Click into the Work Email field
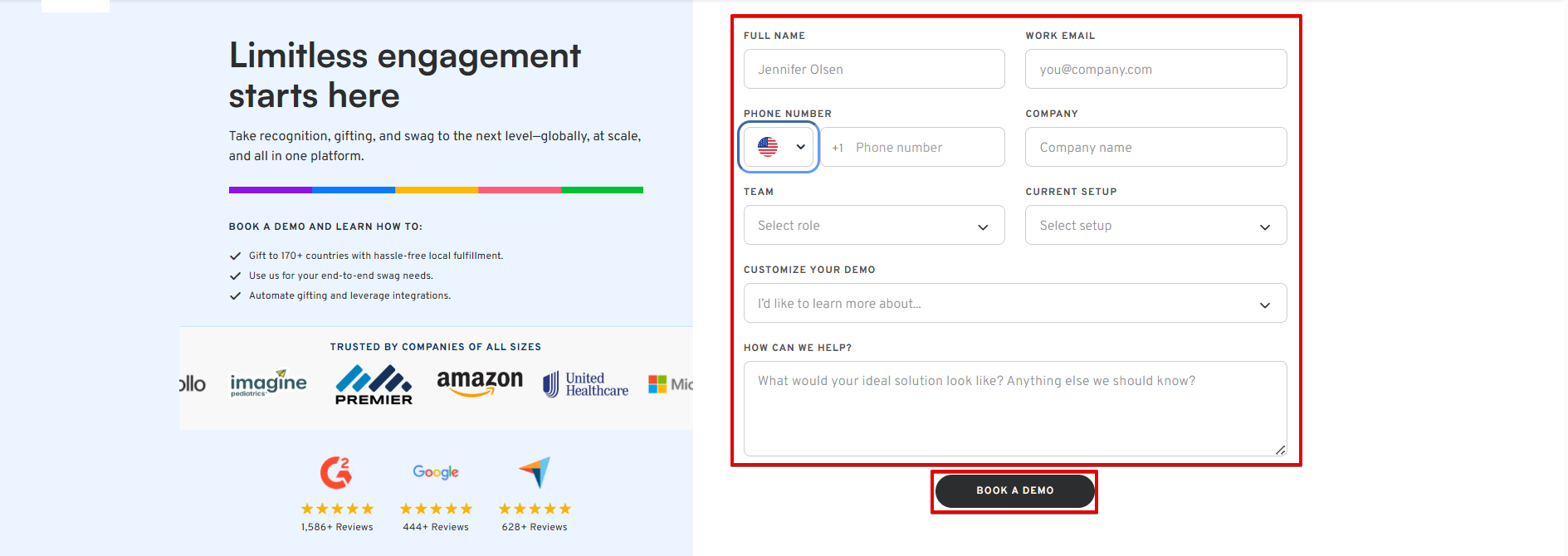 1155,70
